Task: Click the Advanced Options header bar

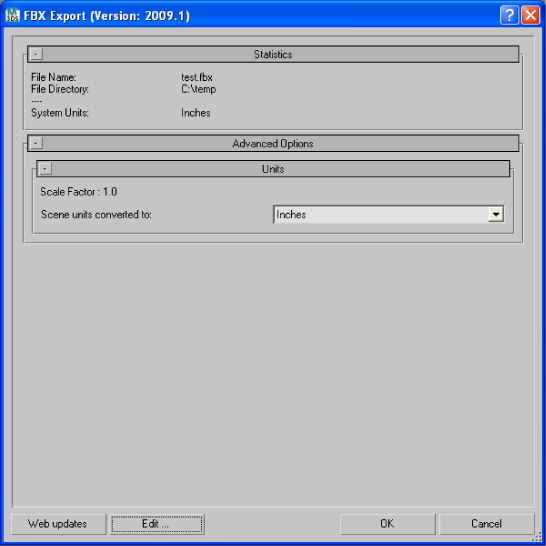Action: 273,143
